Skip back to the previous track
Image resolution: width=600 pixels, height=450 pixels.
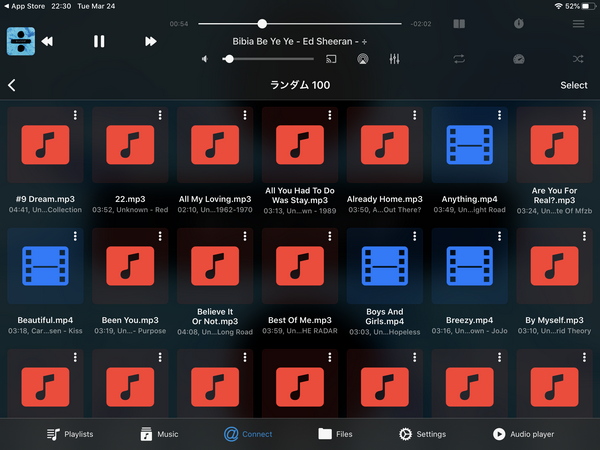(x=47, y=41)
